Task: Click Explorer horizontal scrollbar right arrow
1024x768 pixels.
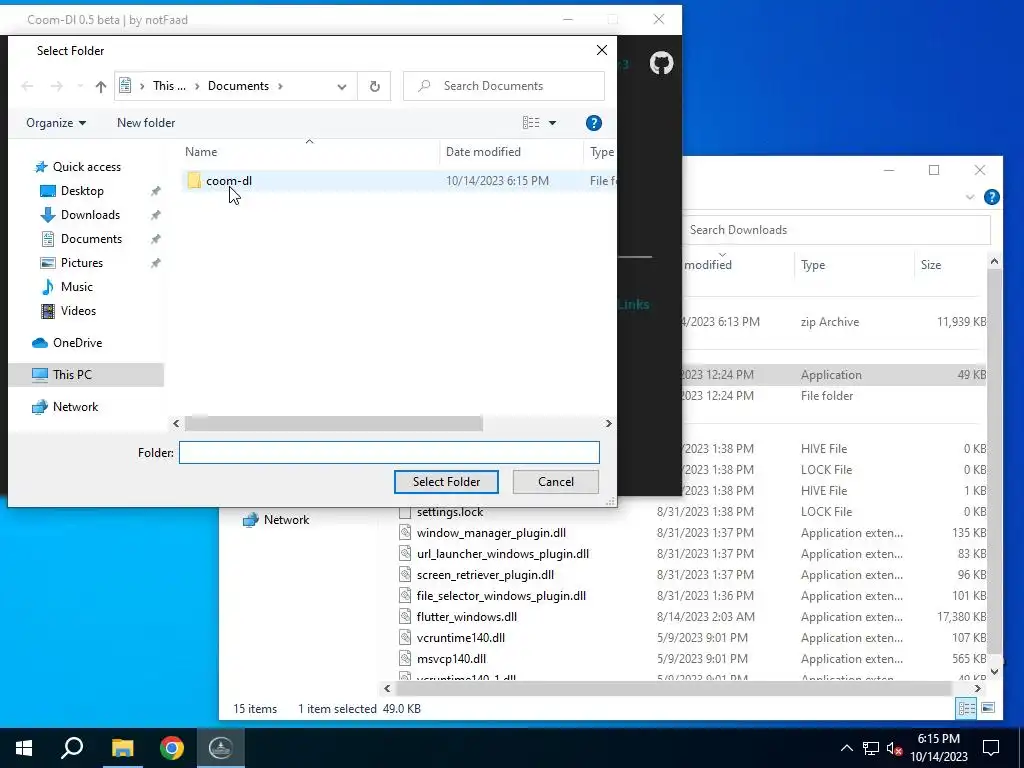Action: click(978, 688)
